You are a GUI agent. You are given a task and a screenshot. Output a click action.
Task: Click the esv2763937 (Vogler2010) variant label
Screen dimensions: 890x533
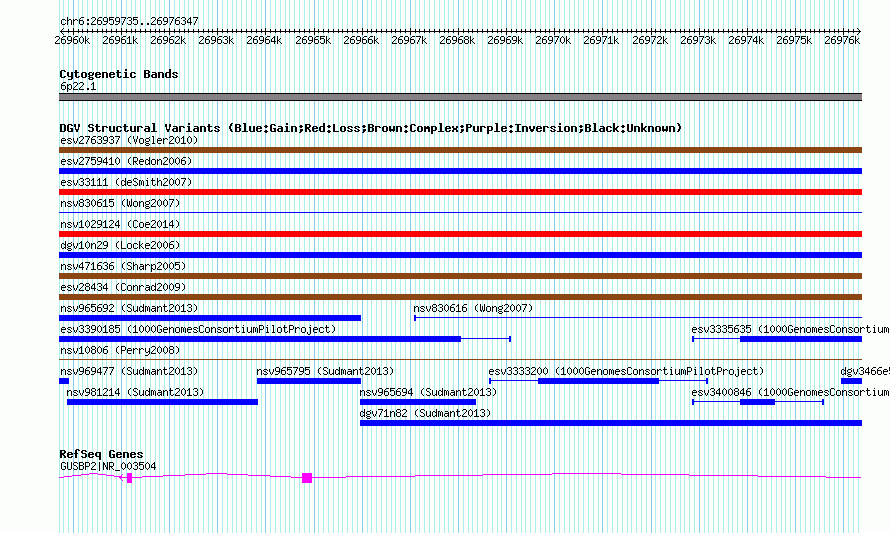pyautogui.click(x=129, y=140)
